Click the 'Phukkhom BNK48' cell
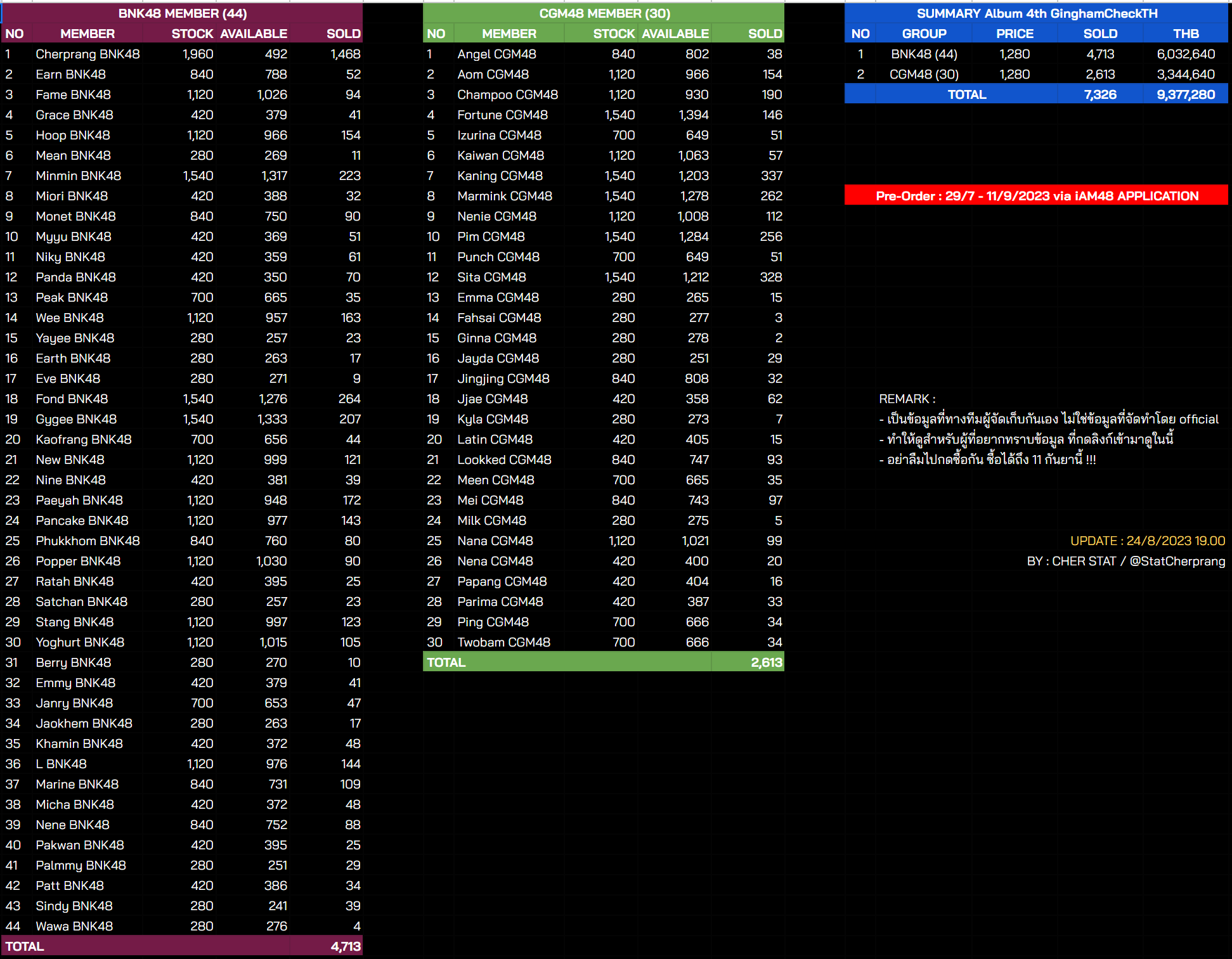 88,541
